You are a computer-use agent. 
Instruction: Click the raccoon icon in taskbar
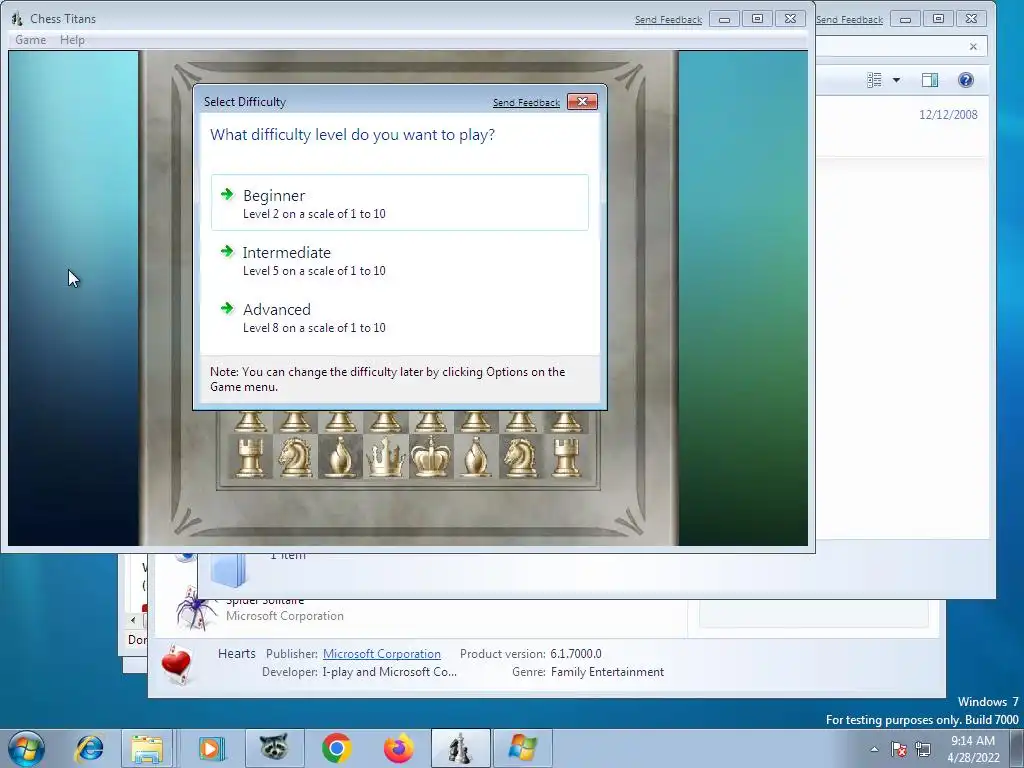[x=274, y=748]
